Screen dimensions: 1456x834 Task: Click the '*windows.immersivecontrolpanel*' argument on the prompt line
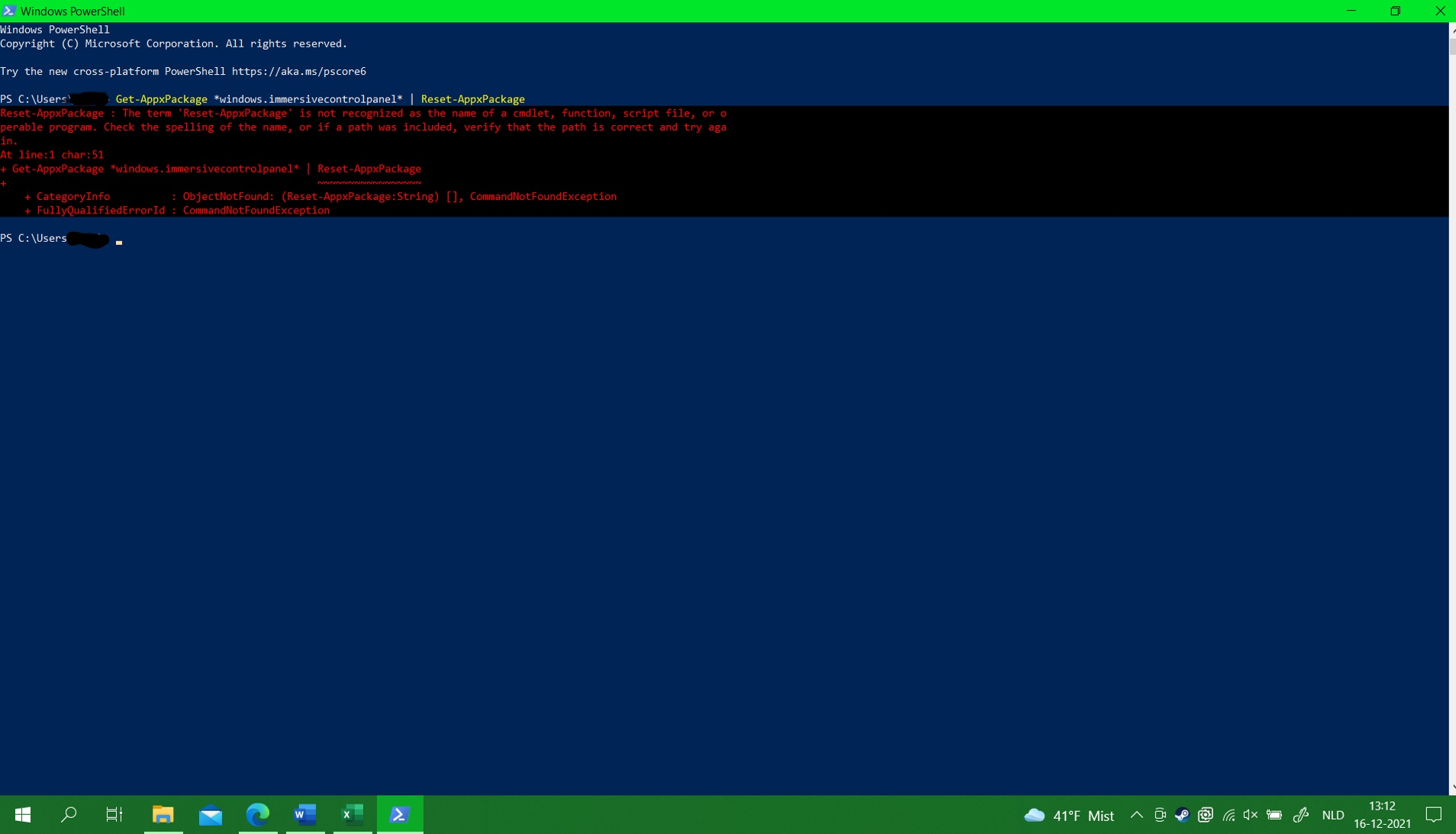[x=308, y=99]
